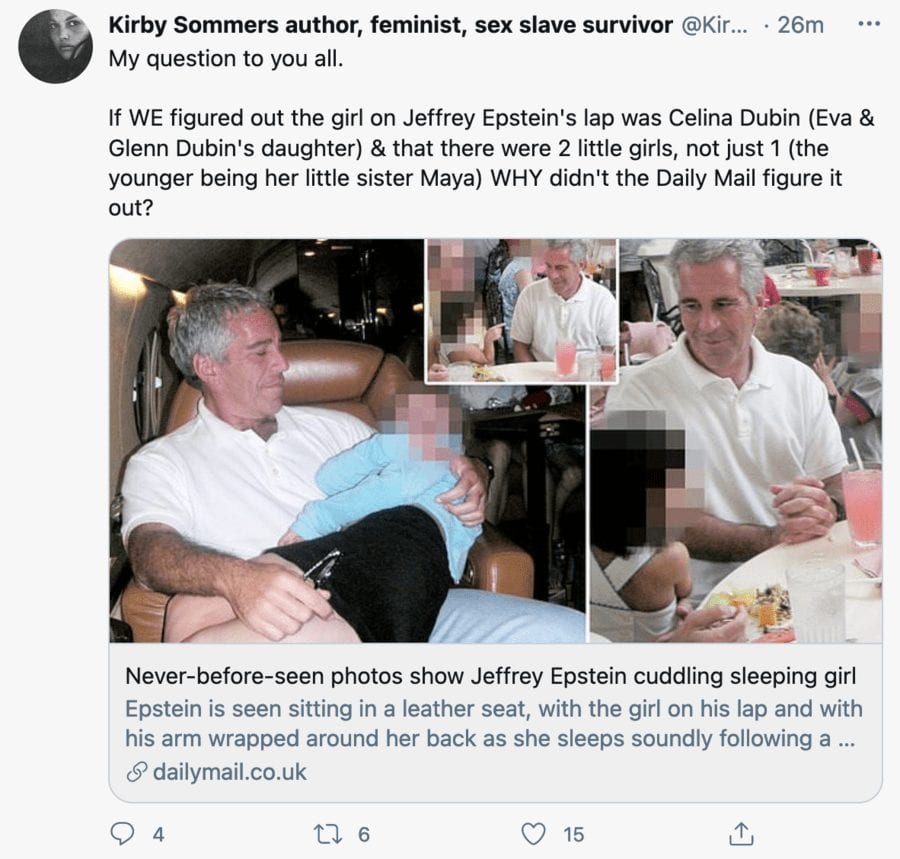Viewport: 900px width, 859px height.
Task: Open the 26m timestamp permalink
Action: (800, 25)
